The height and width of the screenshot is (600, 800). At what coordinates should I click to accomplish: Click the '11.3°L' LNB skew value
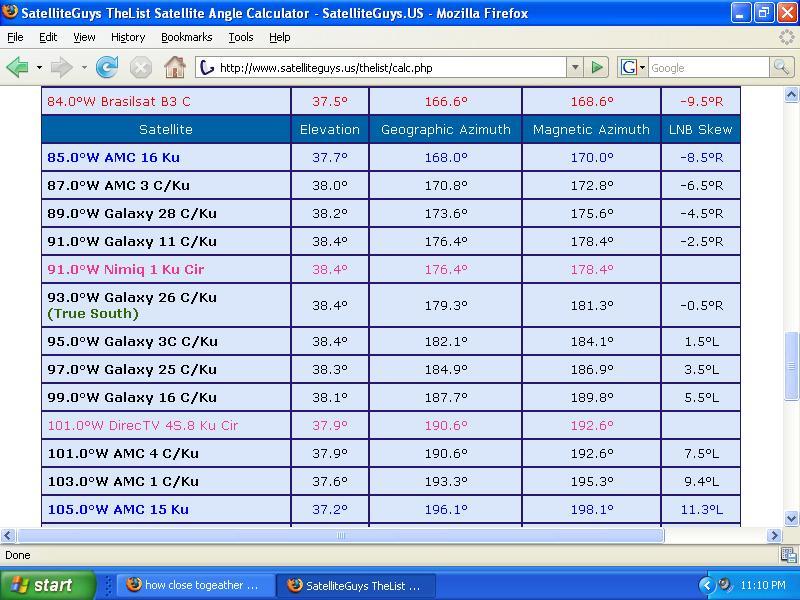coord(702,509)
